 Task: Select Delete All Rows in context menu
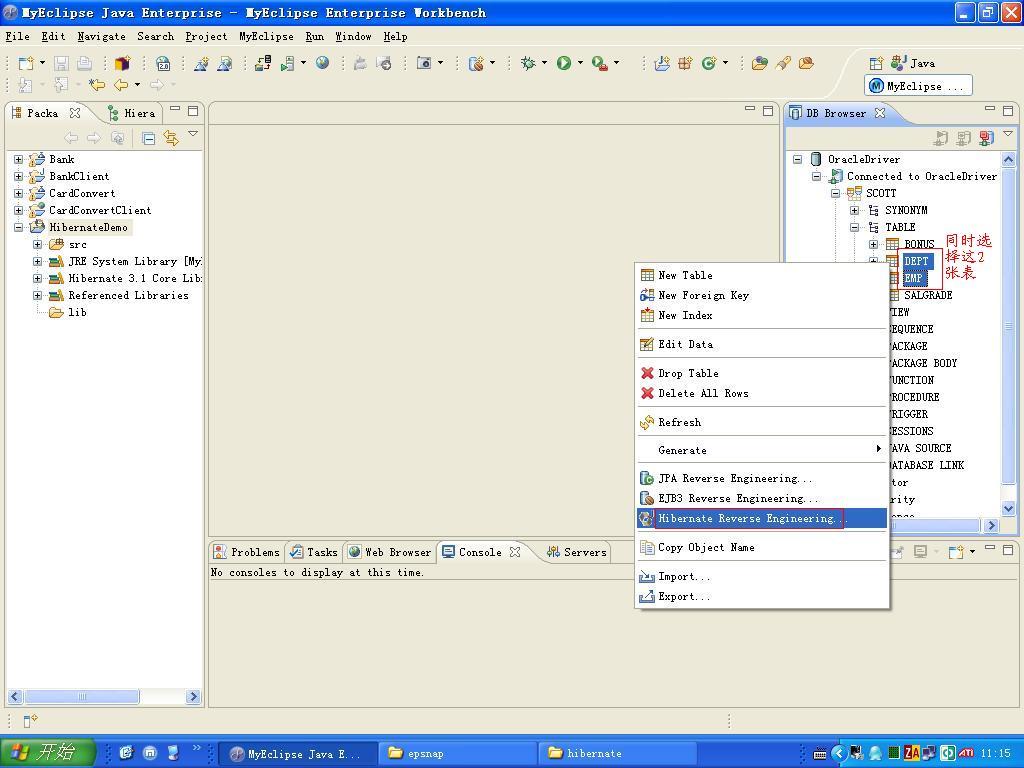pyautogui.click(x=761, y=393)
